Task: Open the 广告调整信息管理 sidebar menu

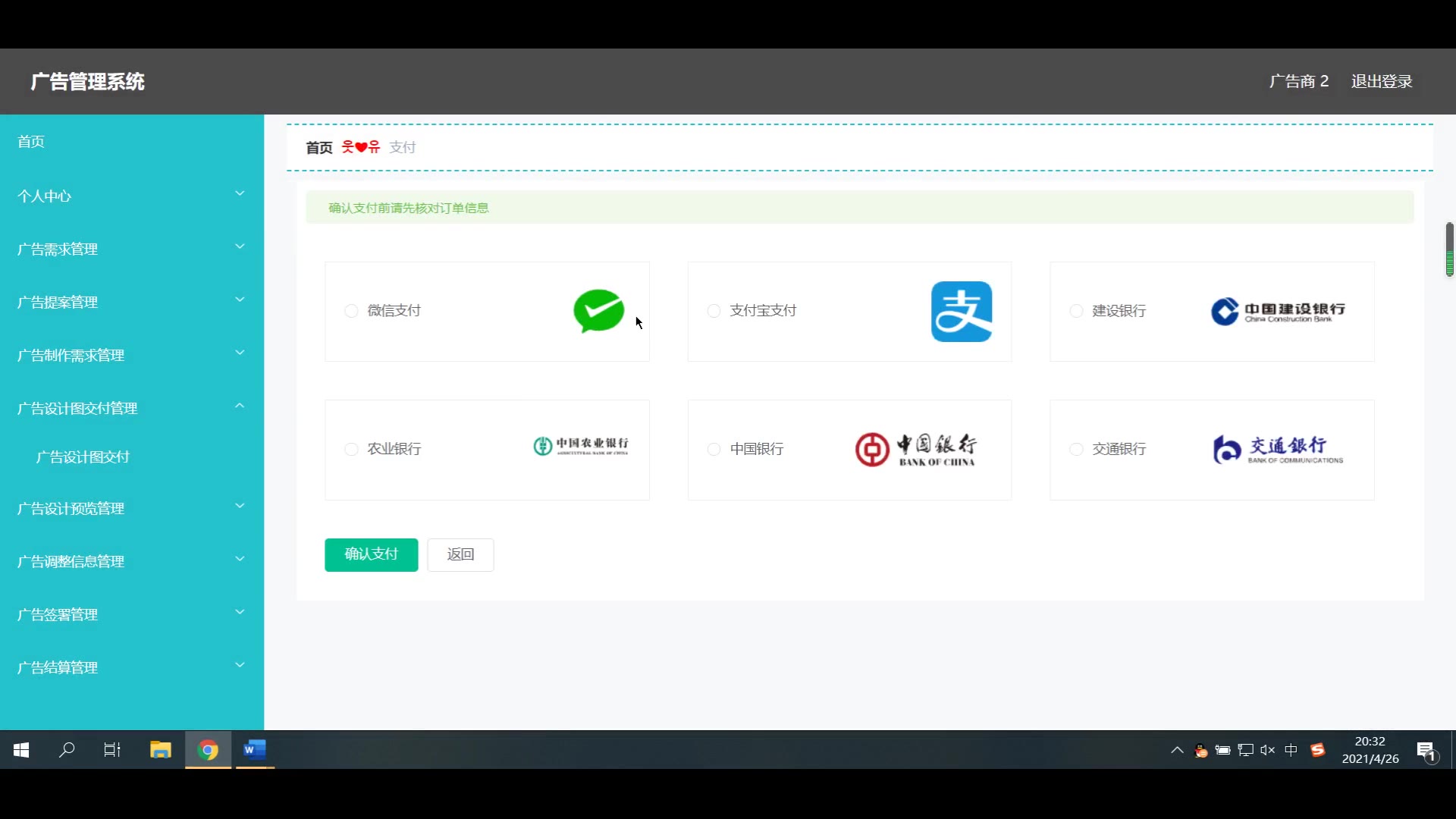Action: [132, 561]
